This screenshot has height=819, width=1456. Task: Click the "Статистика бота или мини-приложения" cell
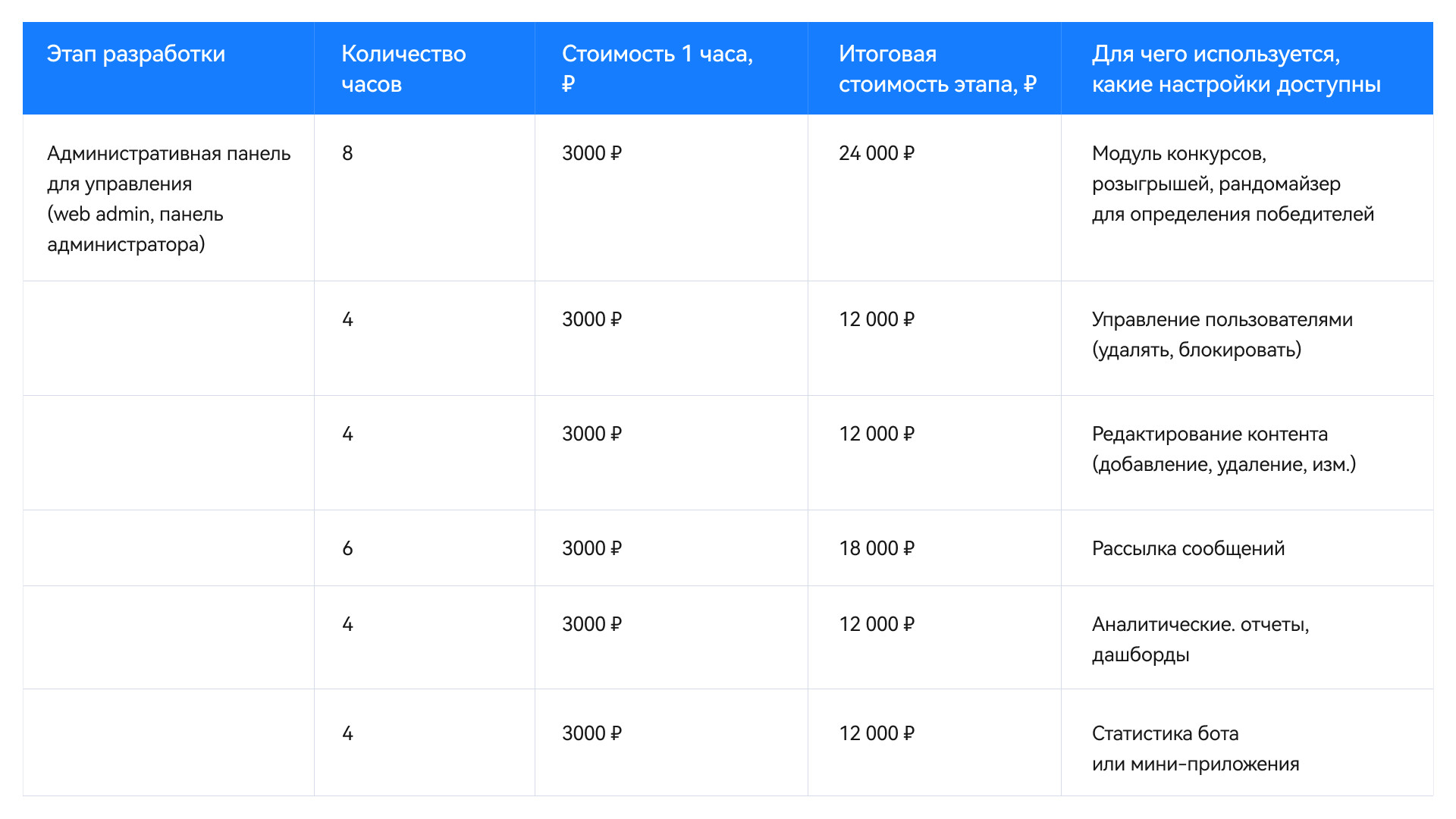(1195, 748)
